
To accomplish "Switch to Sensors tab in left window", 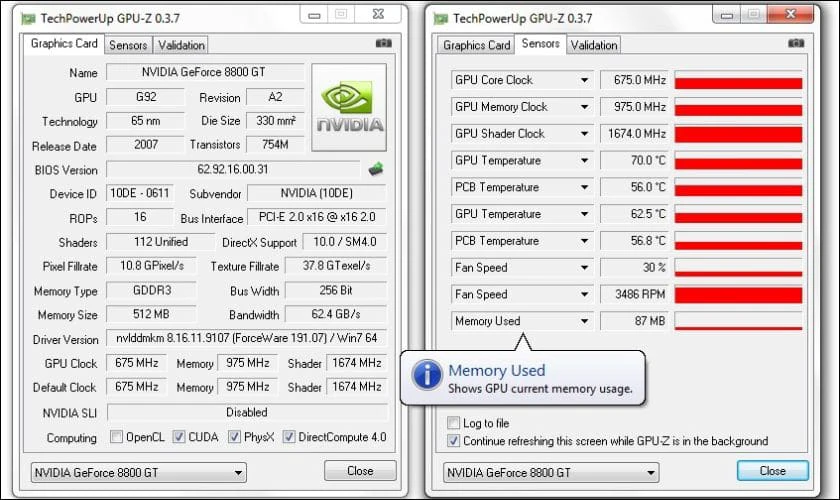I will click(128, 45).
